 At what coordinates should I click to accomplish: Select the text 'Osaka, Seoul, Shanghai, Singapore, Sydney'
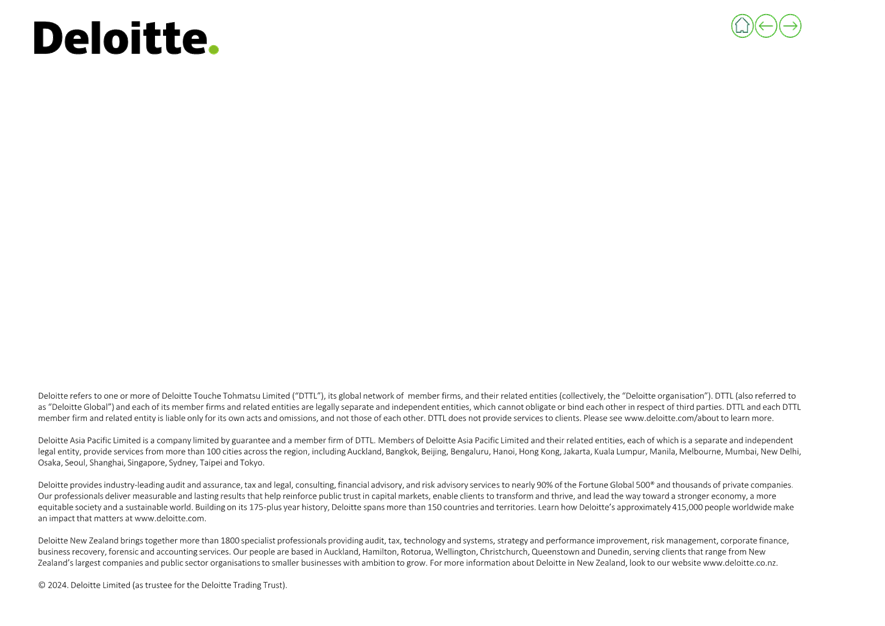click(x=117, y=463)
